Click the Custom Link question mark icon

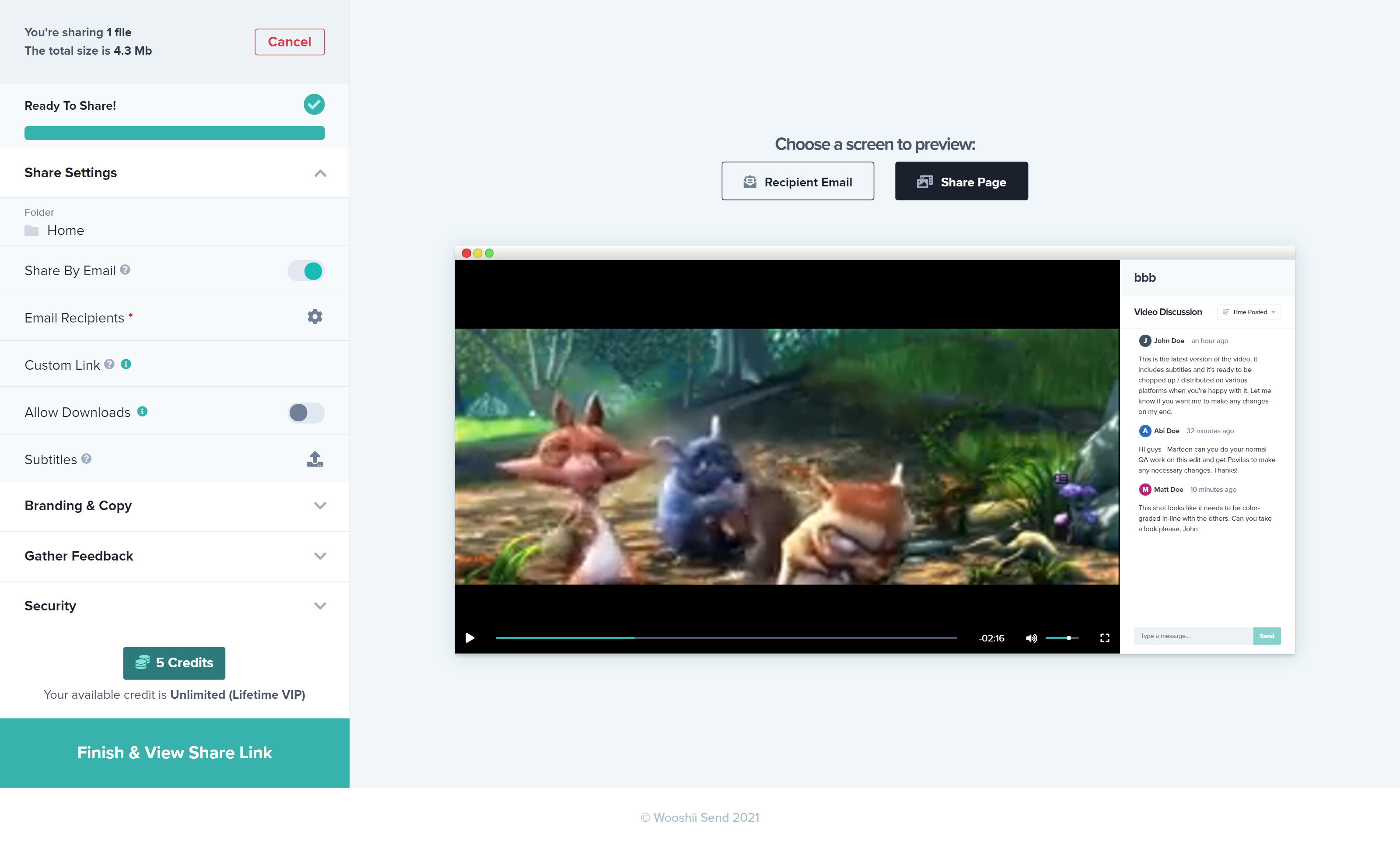point(109,364)
